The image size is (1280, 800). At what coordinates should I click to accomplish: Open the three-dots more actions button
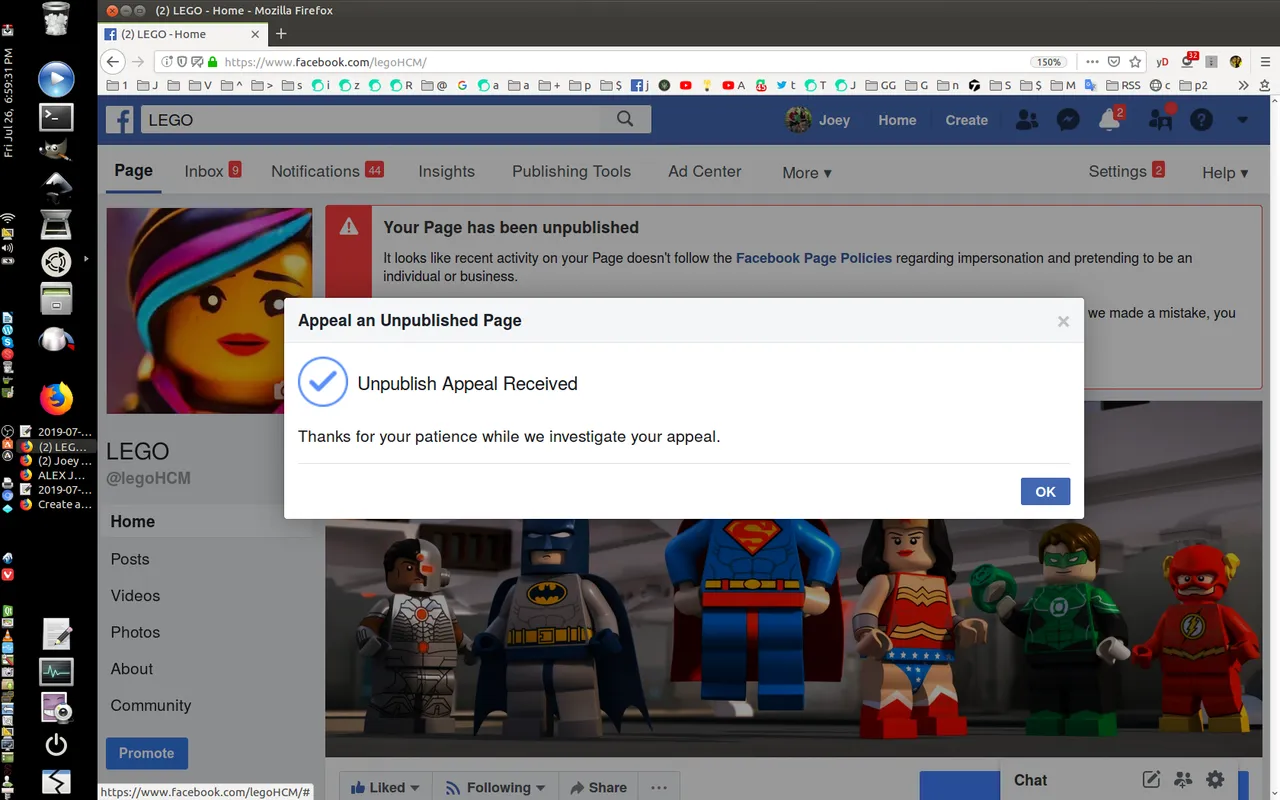click(x=659, y=787)
